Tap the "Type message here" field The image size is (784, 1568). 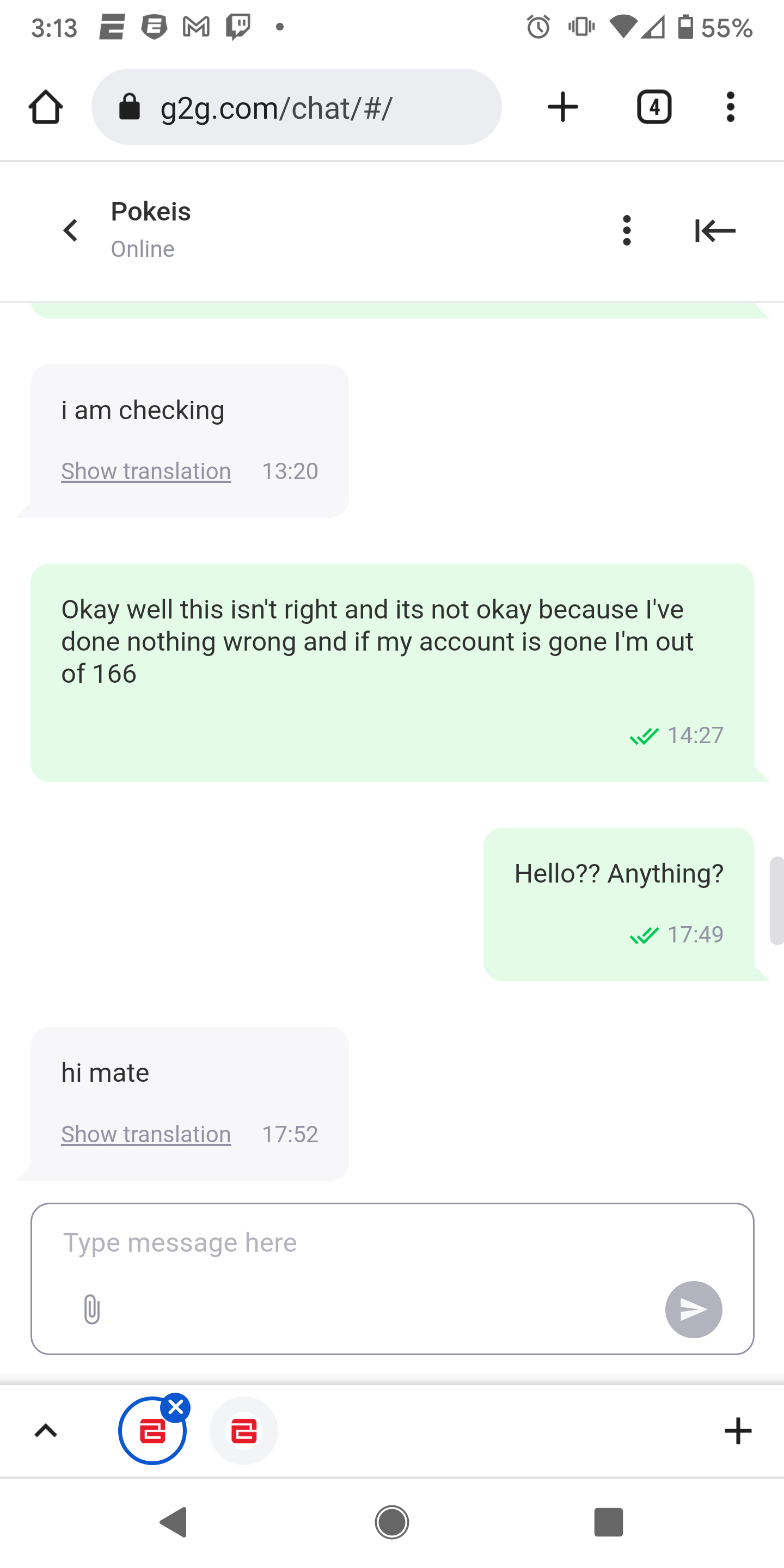pyautogui.click(x=365, y=1243)
